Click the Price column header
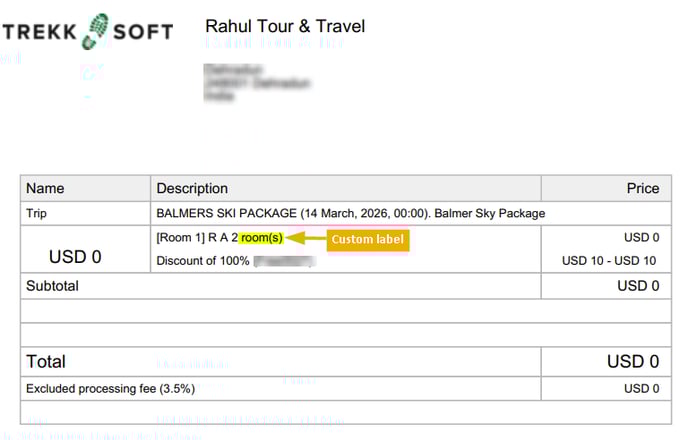 (x=643, y=188)
